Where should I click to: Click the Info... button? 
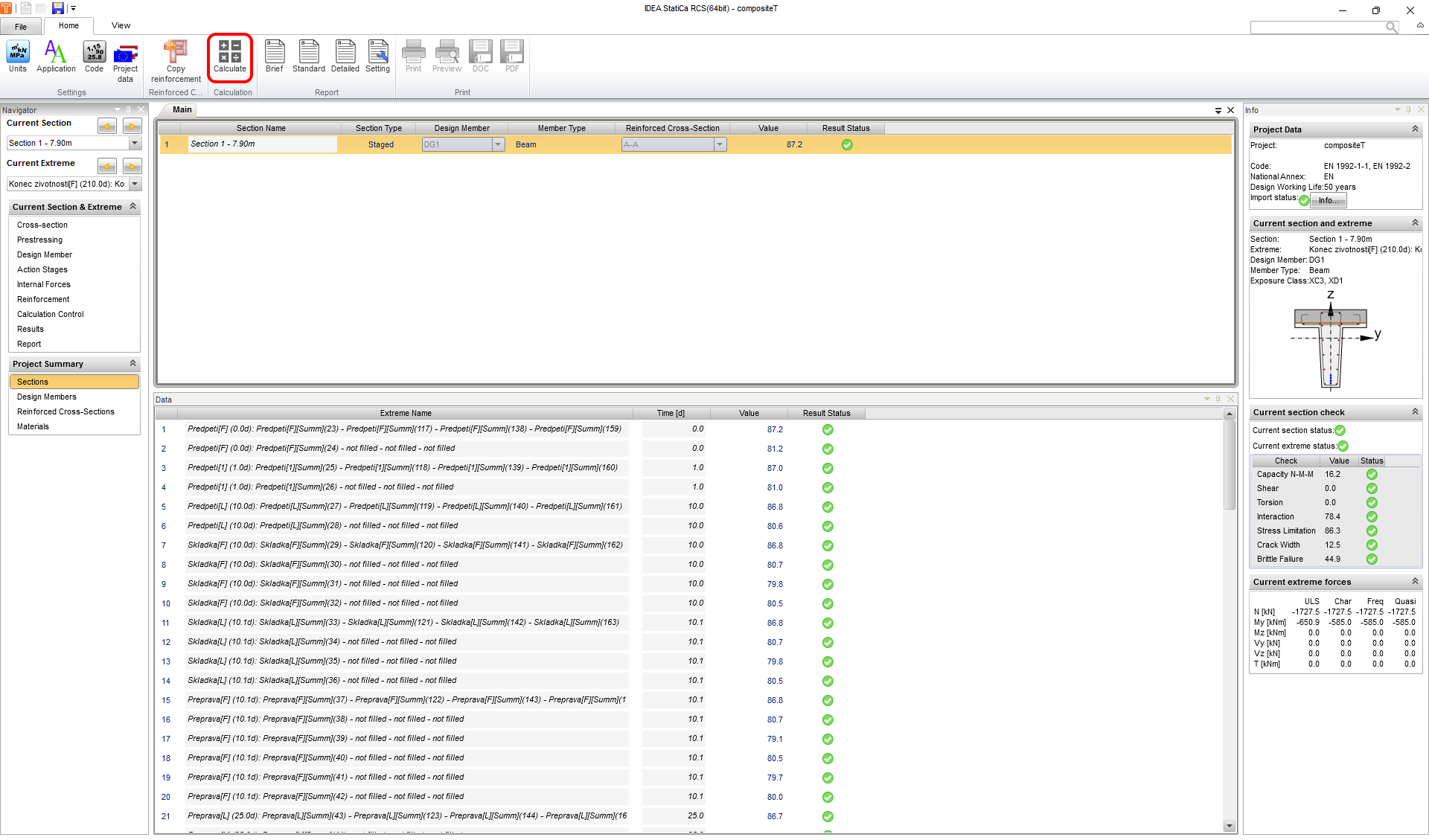pos(1329,200)
